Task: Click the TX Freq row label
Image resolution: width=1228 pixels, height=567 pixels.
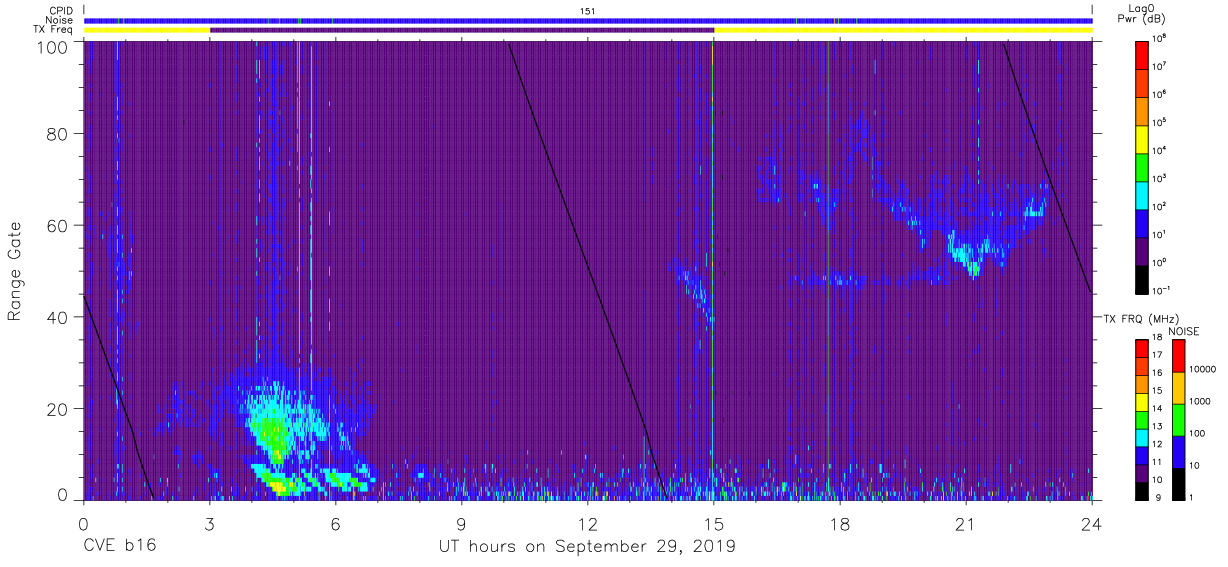Action: (55, 30)
